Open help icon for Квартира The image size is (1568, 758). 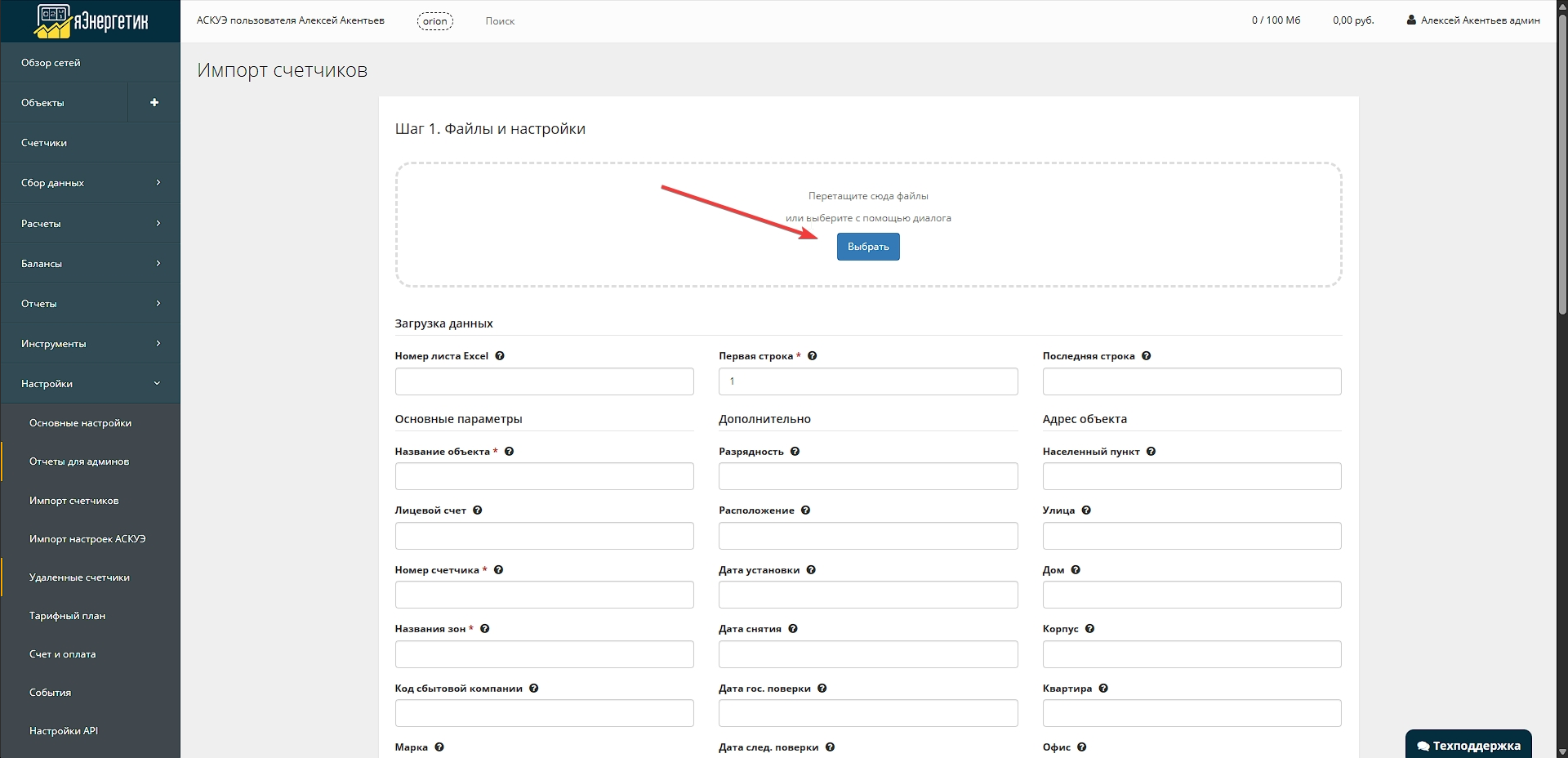pos(1103,689)
